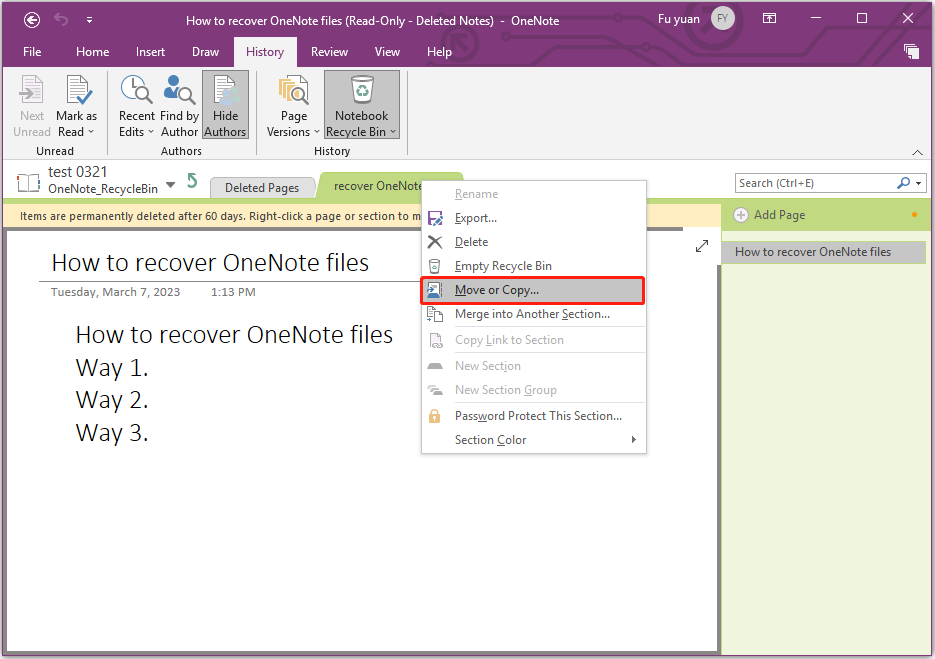Click the Export disk icon in menu
Screen dimensions: 935x659
click(x=435, y=218)
